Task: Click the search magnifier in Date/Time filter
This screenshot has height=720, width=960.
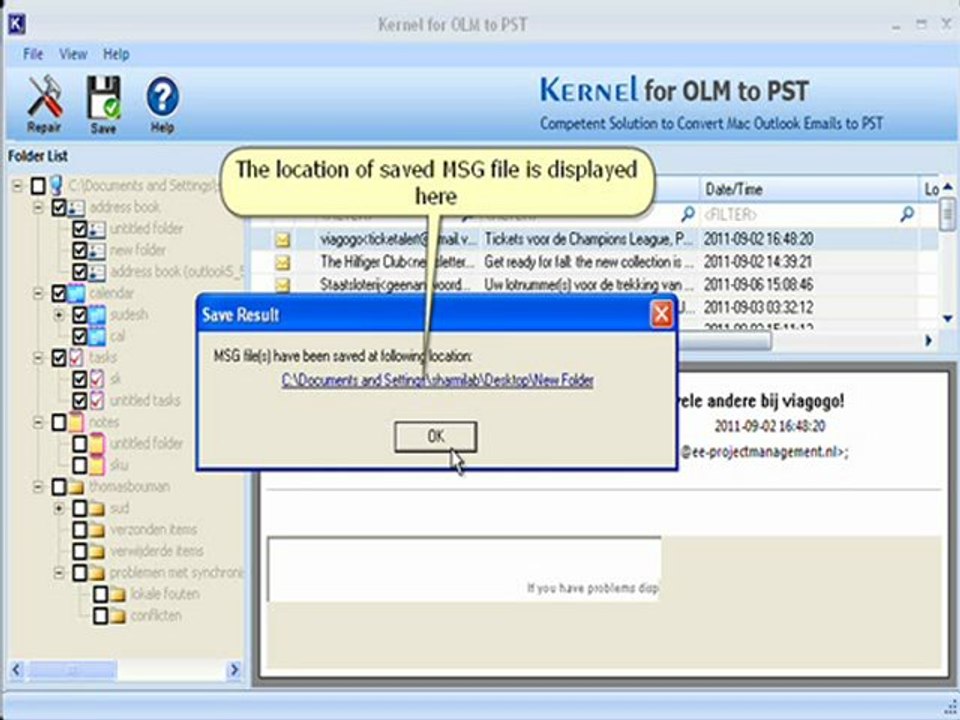Action: coord(907,214)
